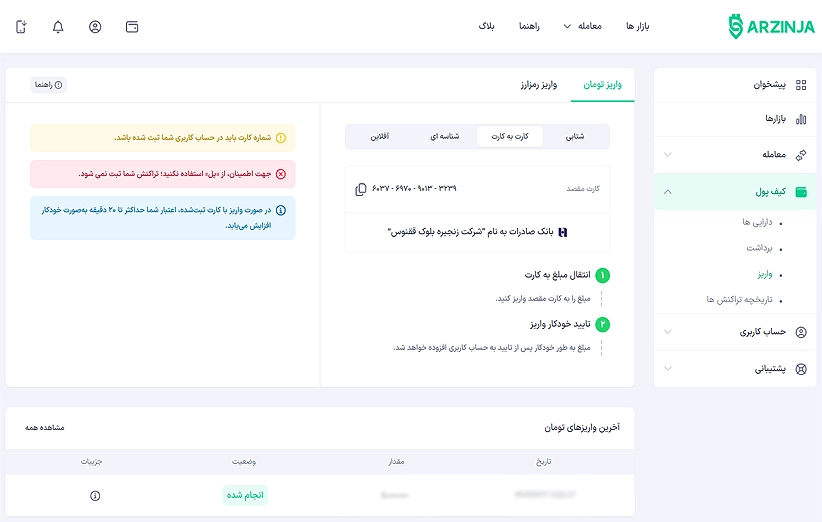The image size is (822, 522).
Task: Select the آفلاین payment method
Action: point(379,136)
